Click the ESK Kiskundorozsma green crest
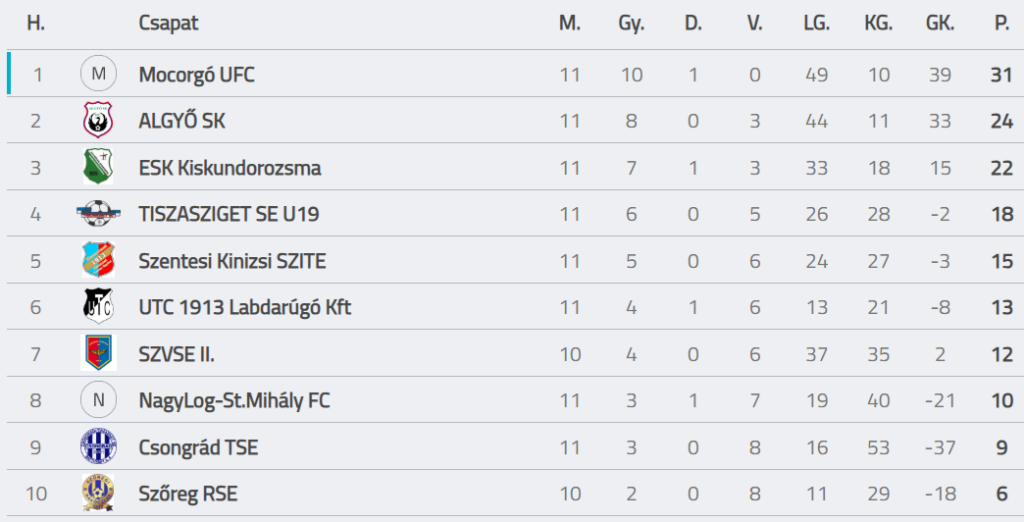1024x522 pixels. click(98, 167)
